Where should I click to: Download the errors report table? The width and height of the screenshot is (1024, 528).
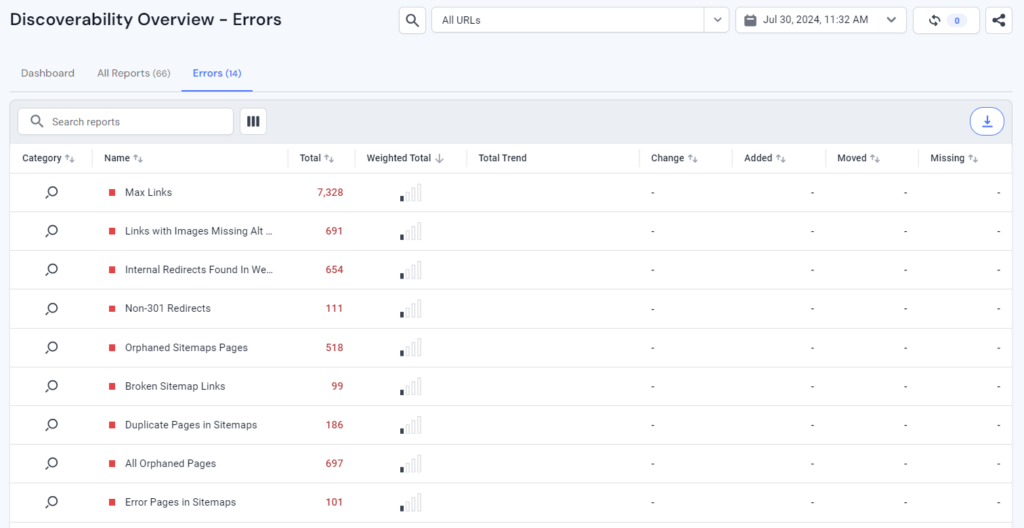(987, 121)
